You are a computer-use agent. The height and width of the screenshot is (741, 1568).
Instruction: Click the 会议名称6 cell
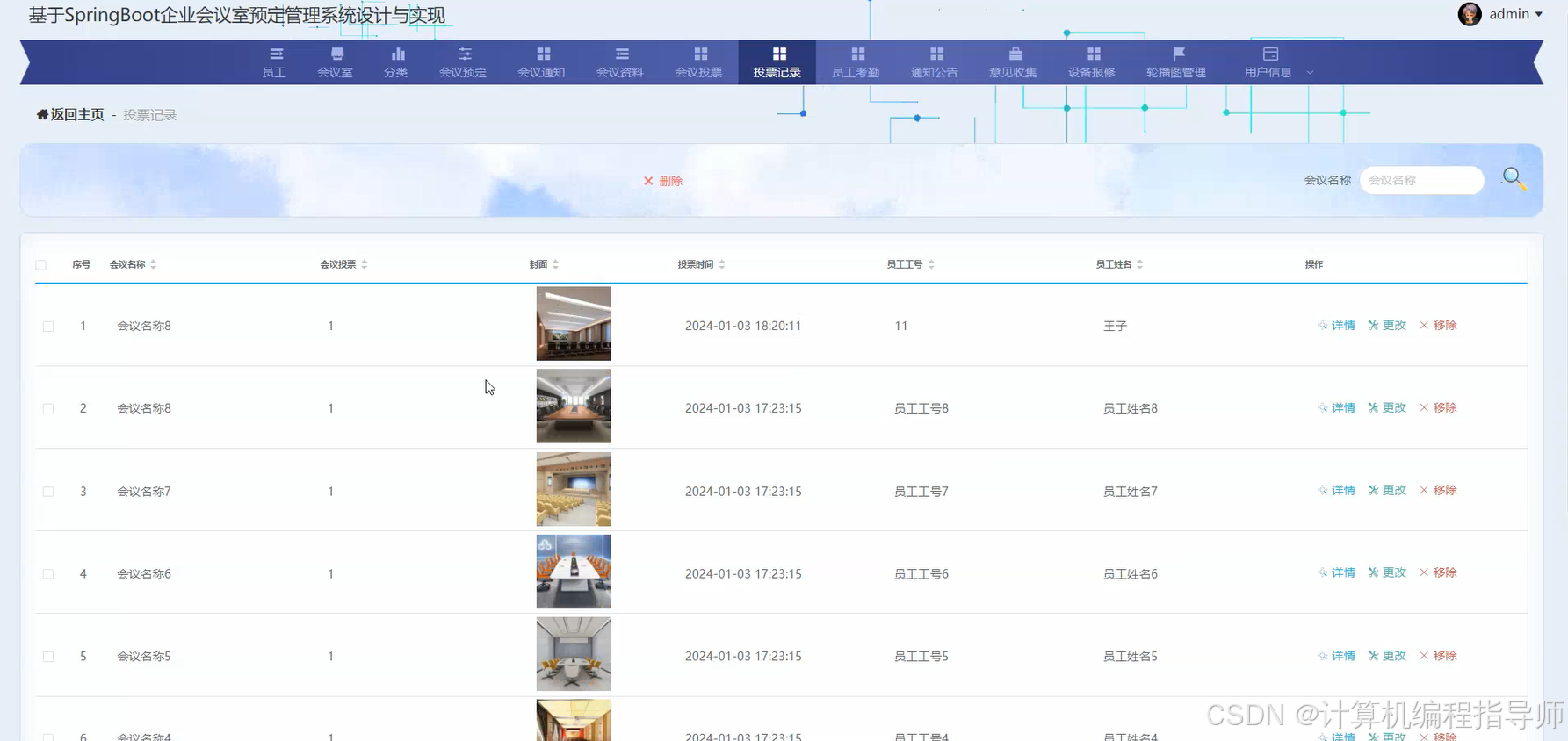[144, 574]
